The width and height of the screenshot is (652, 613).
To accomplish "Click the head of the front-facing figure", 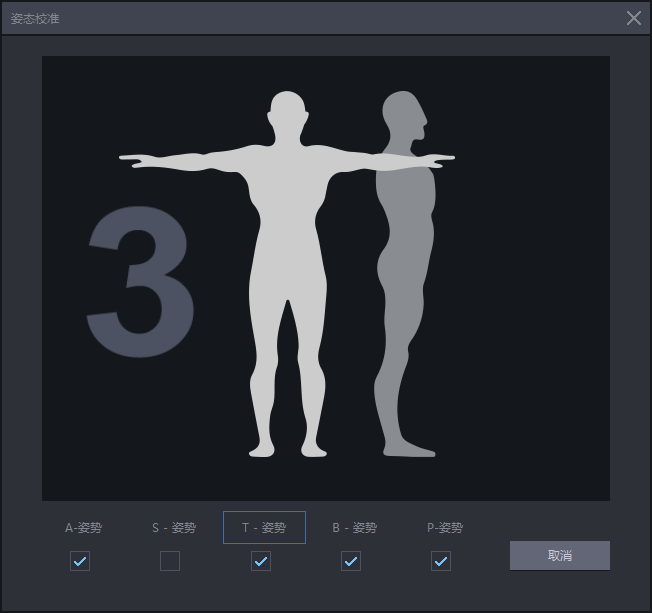I will pyautogui.click(x=287, y=112).
